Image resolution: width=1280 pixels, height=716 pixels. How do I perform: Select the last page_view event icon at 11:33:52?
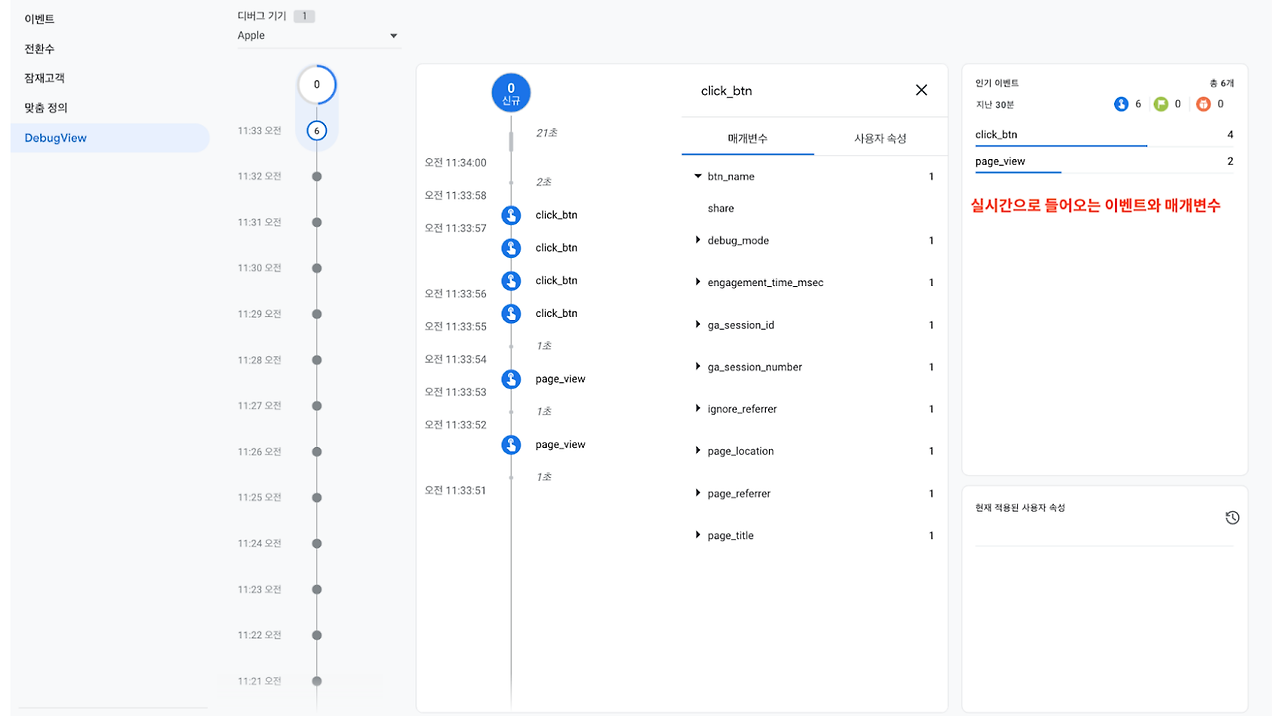tap(511, 445)
